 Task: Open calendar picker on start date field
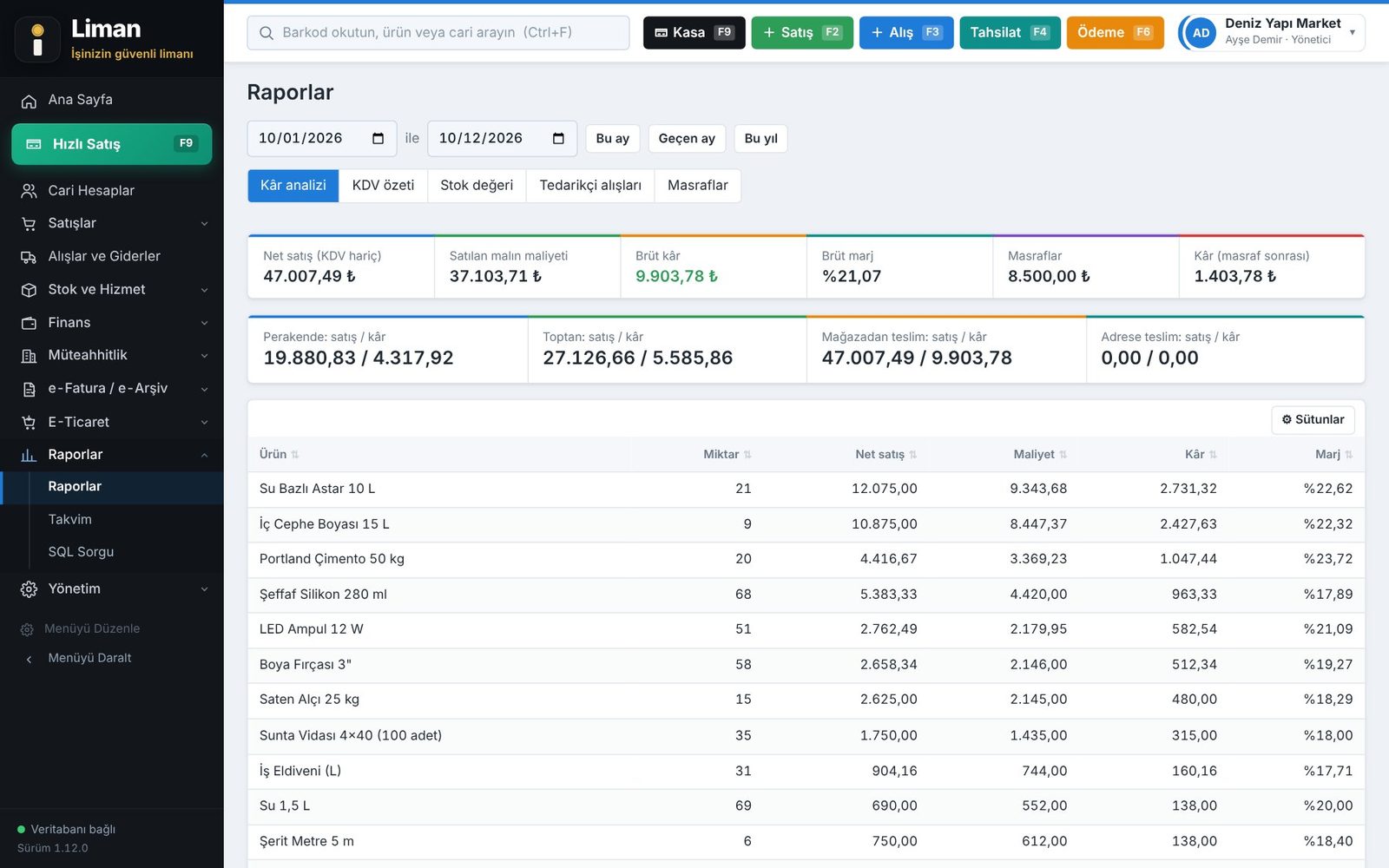[378, 139]
